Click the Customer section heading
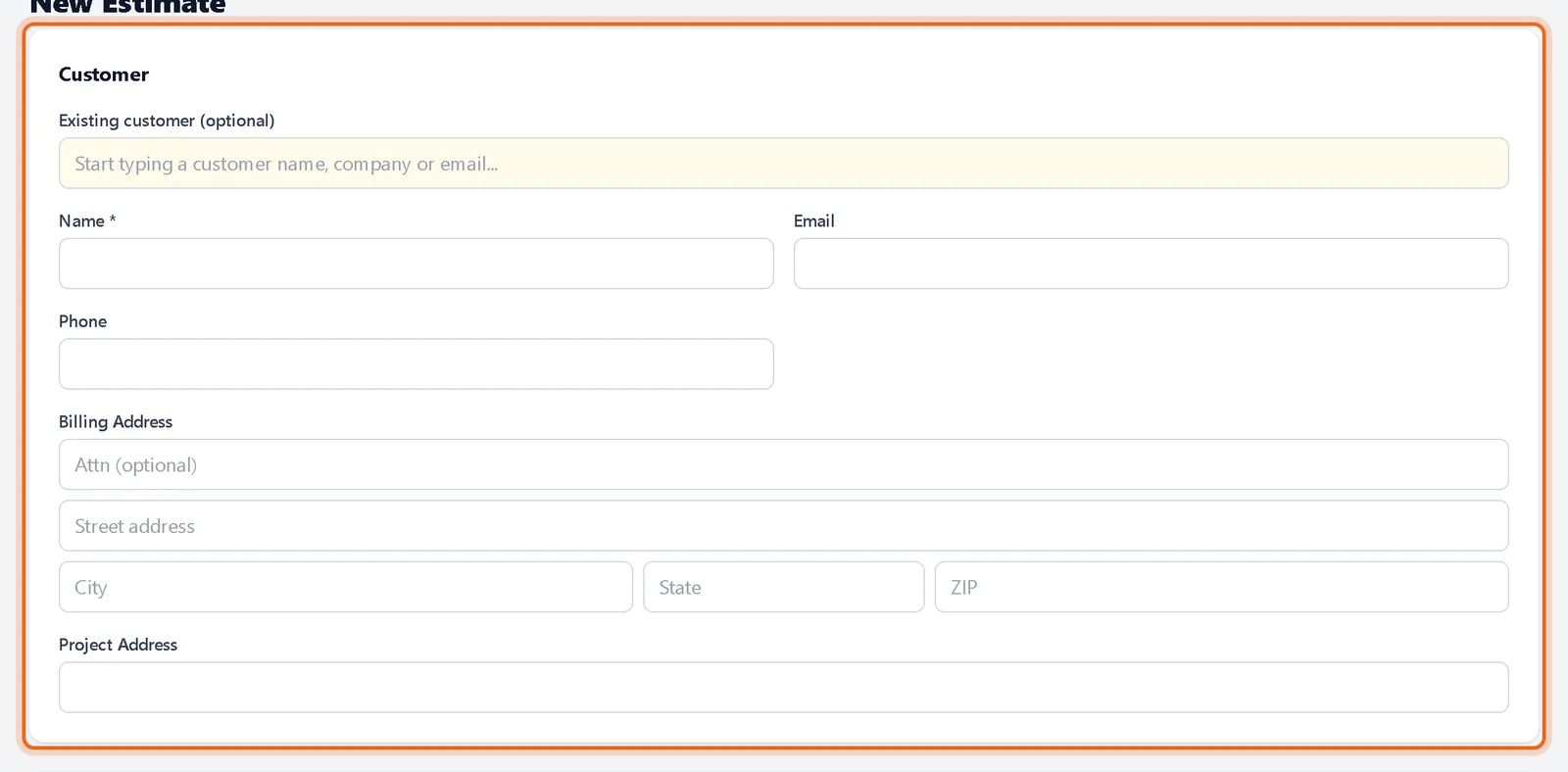The image size is (1568, 772). [x=104, y=74]
